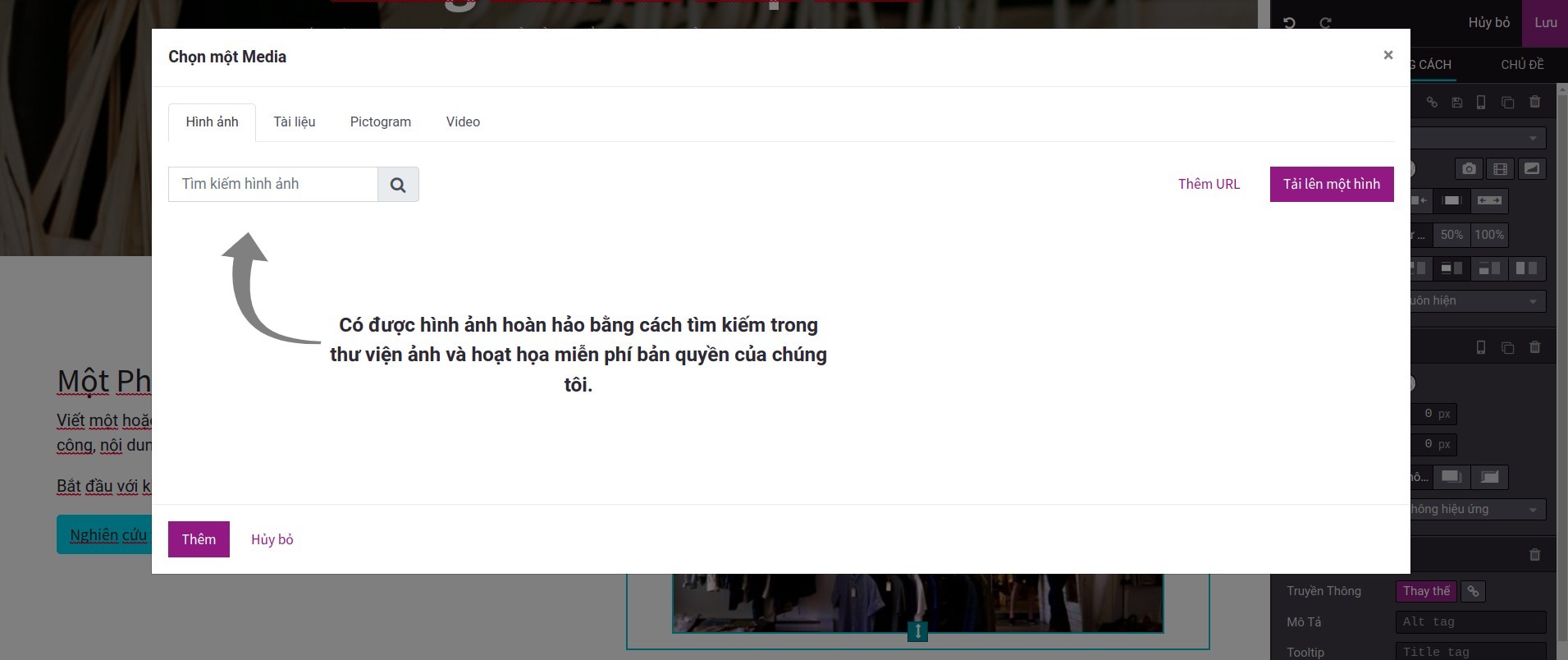The width and height of the screenshot is (1568, 660).
Task: Set height to 50% option
Action: click(x=1451, y=235)
